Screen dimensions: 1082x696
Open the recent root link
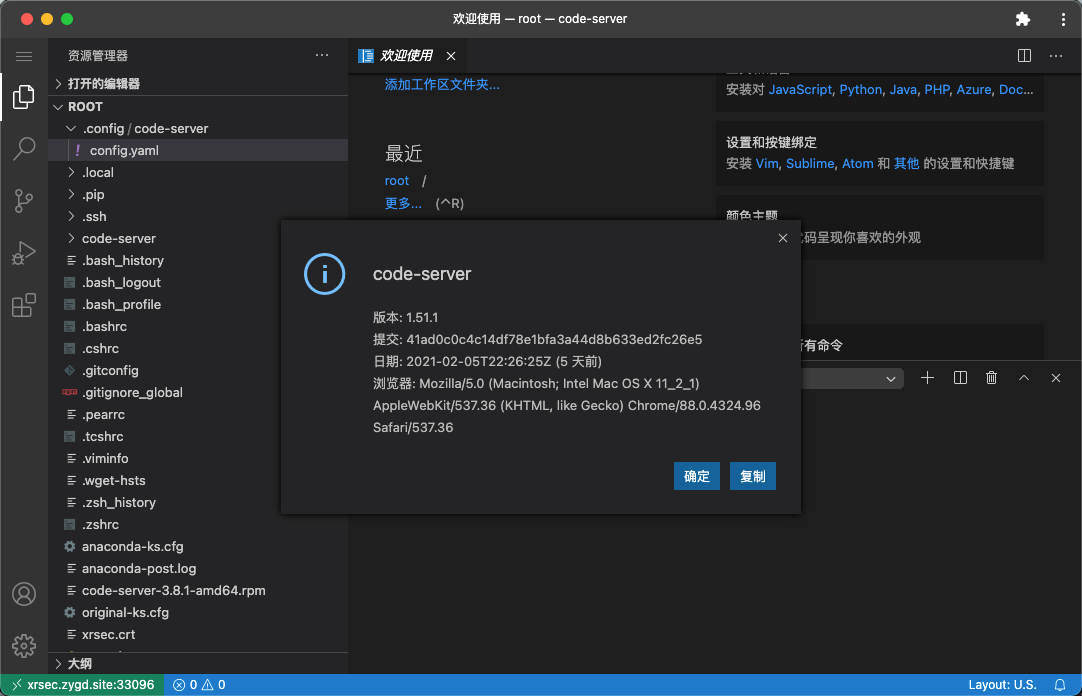click(397, 181)
